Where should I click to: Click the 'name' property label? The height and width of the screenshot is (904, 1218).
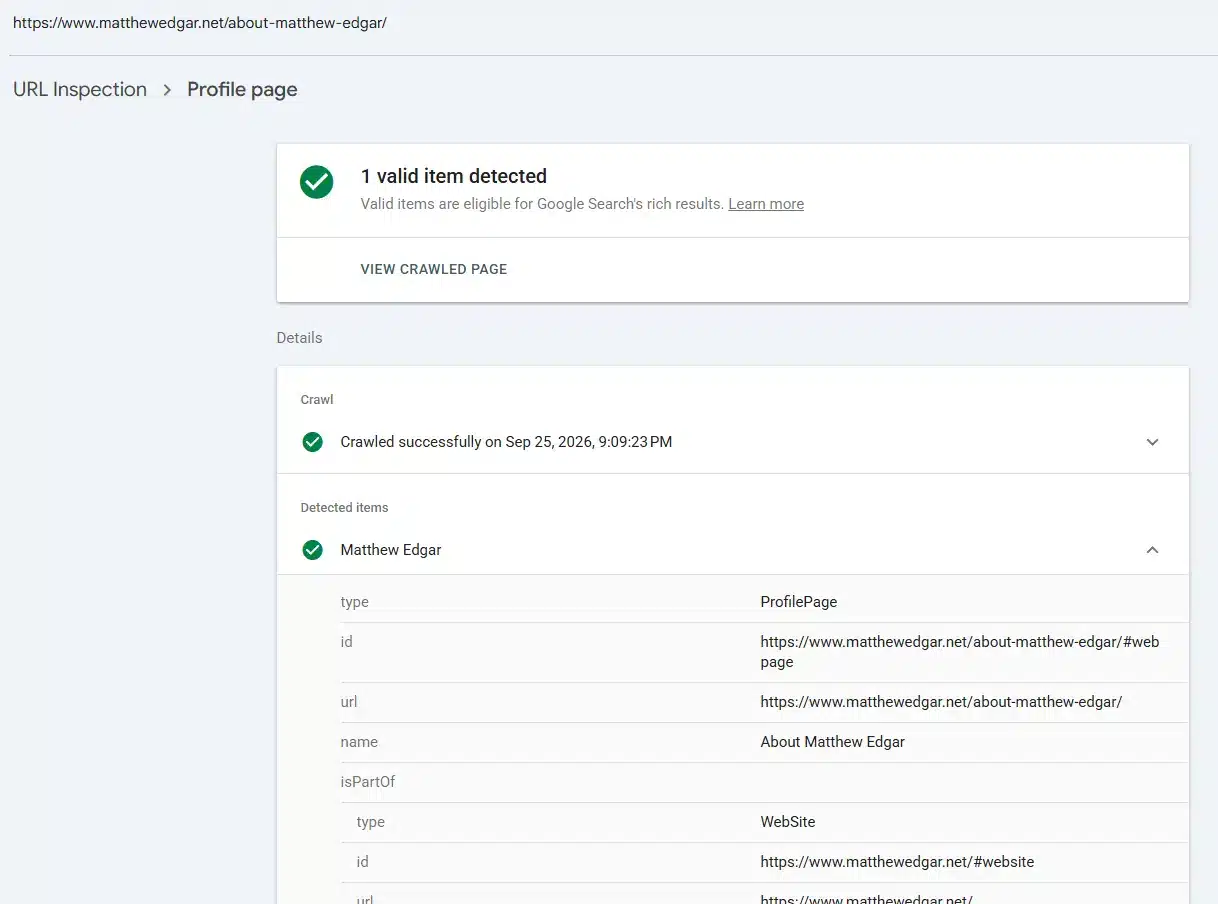pyautogui.click(x=359, y=742)
